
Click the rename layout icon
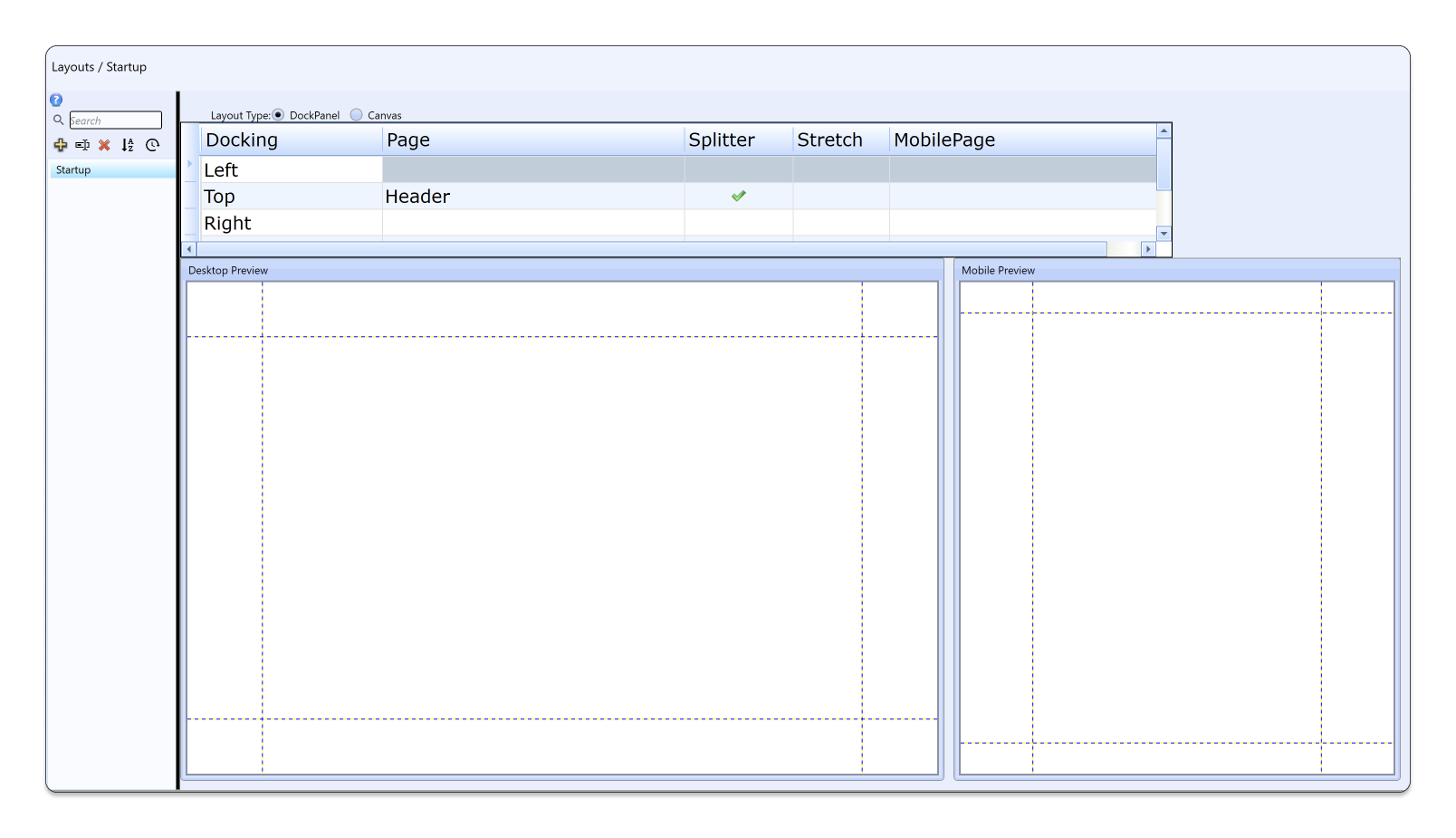pyautogui.click(x=82, y=145)
